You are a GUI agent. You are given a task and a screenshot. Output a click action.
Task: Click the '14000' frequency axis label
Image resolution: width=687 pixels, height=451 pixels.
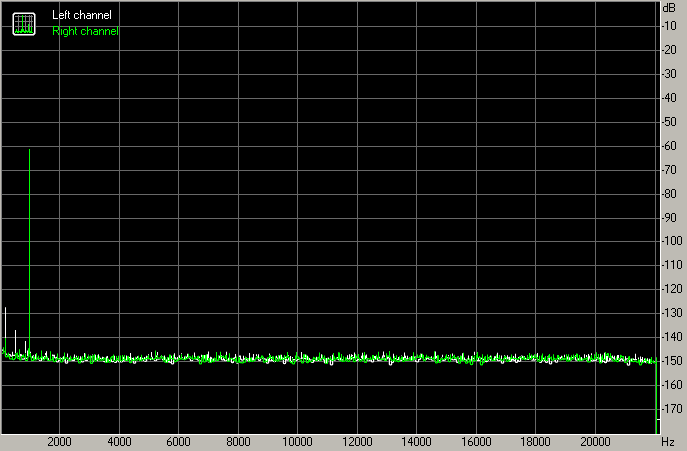(416, 441)
